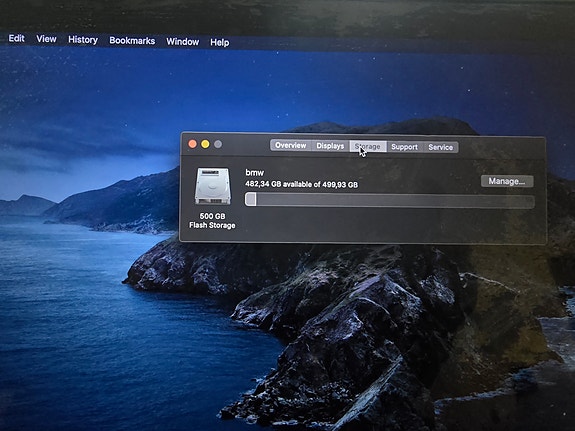The image size is (575, 431).
Task: Select the bmw volume name
Action: 254,172
